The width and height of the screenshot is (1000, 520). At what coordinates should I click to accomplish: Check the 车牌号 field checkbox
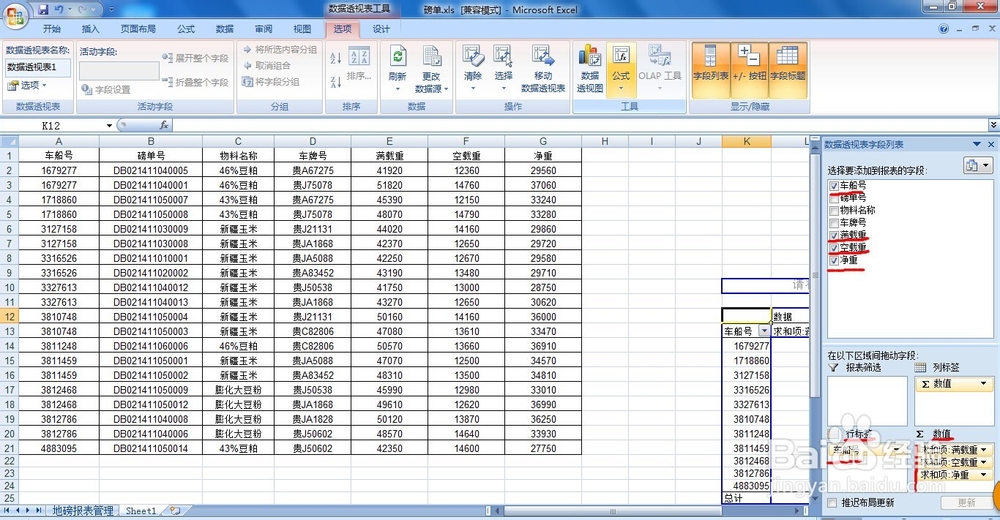(834, 223)
